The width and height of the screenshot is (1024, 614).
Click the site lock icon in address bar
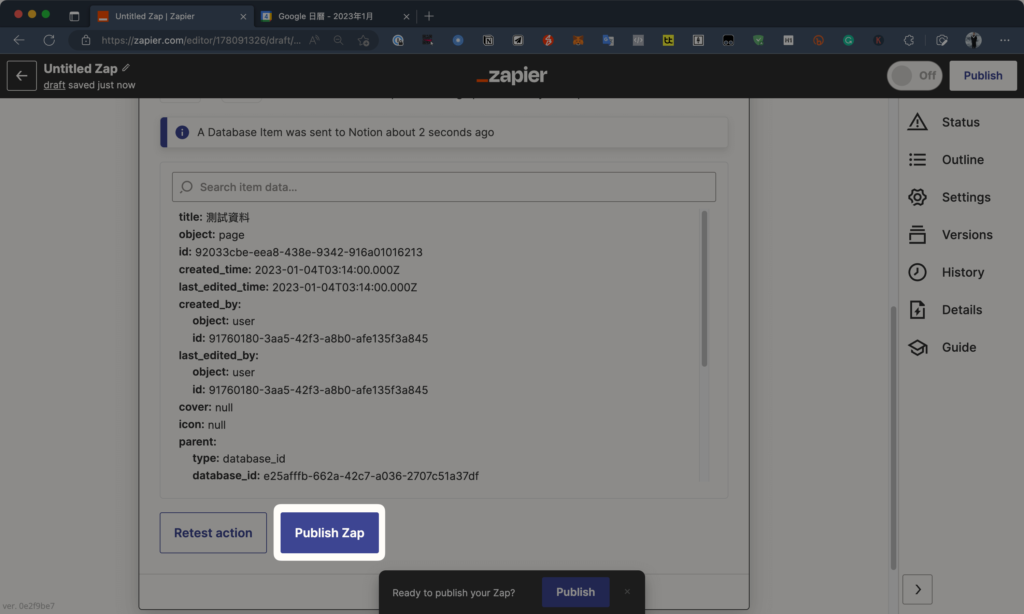pos(86,40)
